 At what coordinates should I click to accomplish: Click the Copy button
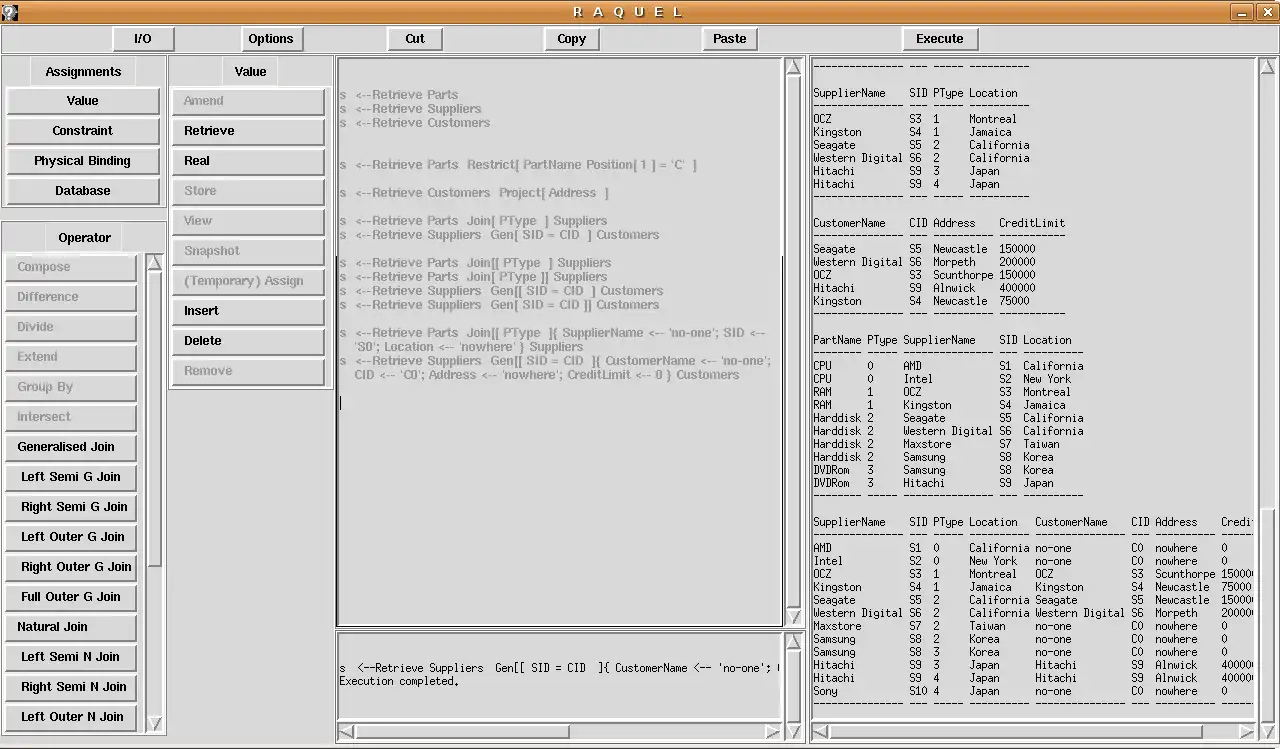[572, 39]
